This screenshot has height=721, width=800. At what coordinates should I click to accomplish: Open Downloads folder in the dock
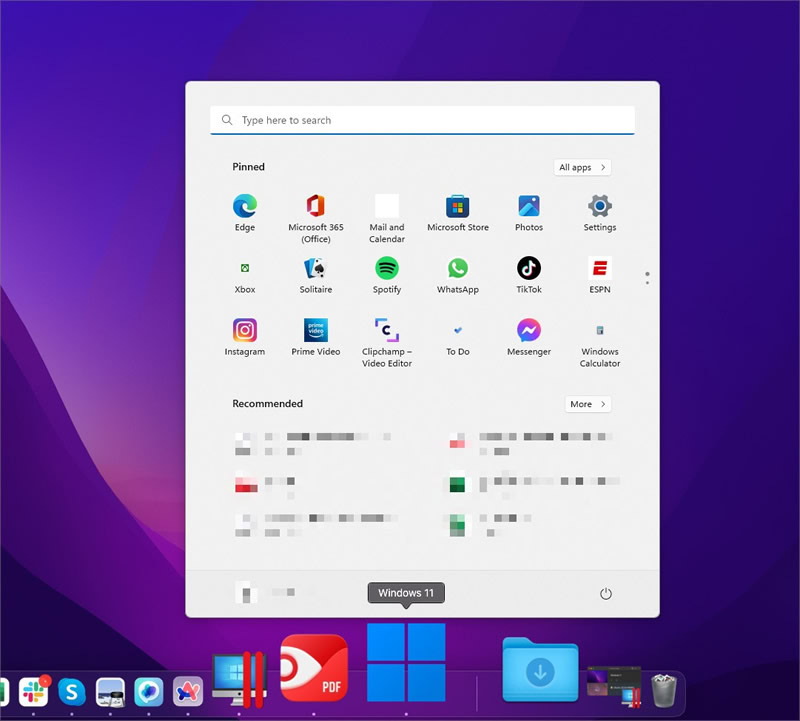click(x=540, y=669)
